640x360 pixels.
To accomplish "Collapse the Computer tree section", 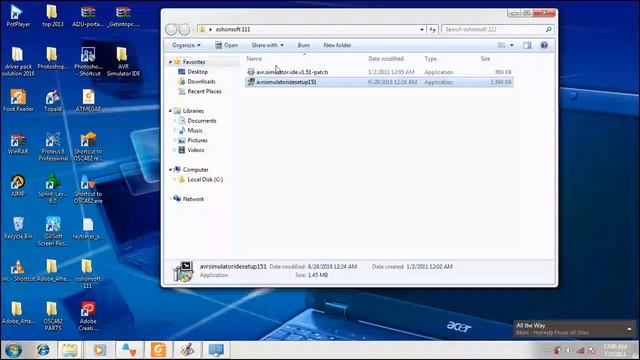I will coord(171,170).
